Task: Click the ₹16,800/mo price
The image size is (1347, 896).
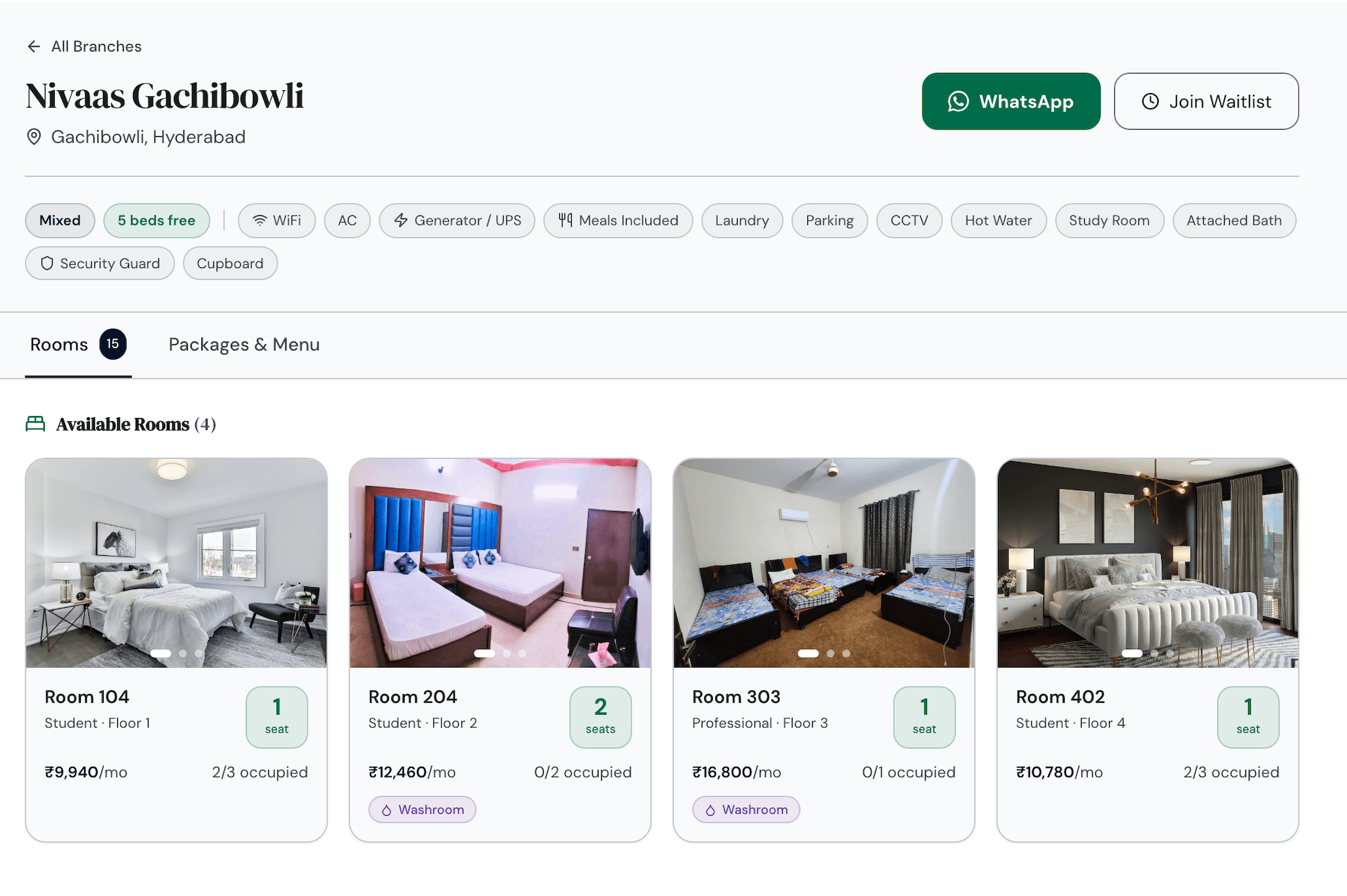Action: (736, 772)
